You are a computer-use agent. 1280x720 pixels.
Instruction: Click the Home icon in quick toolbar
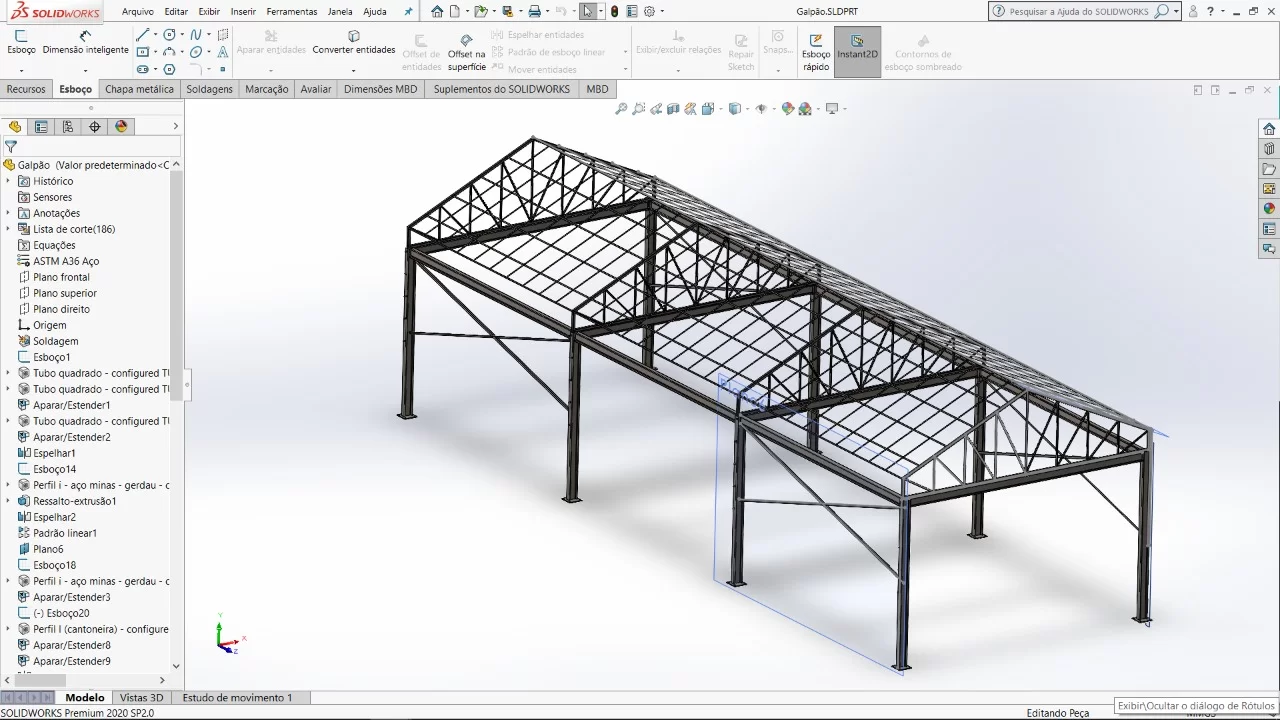coord(437,12)
